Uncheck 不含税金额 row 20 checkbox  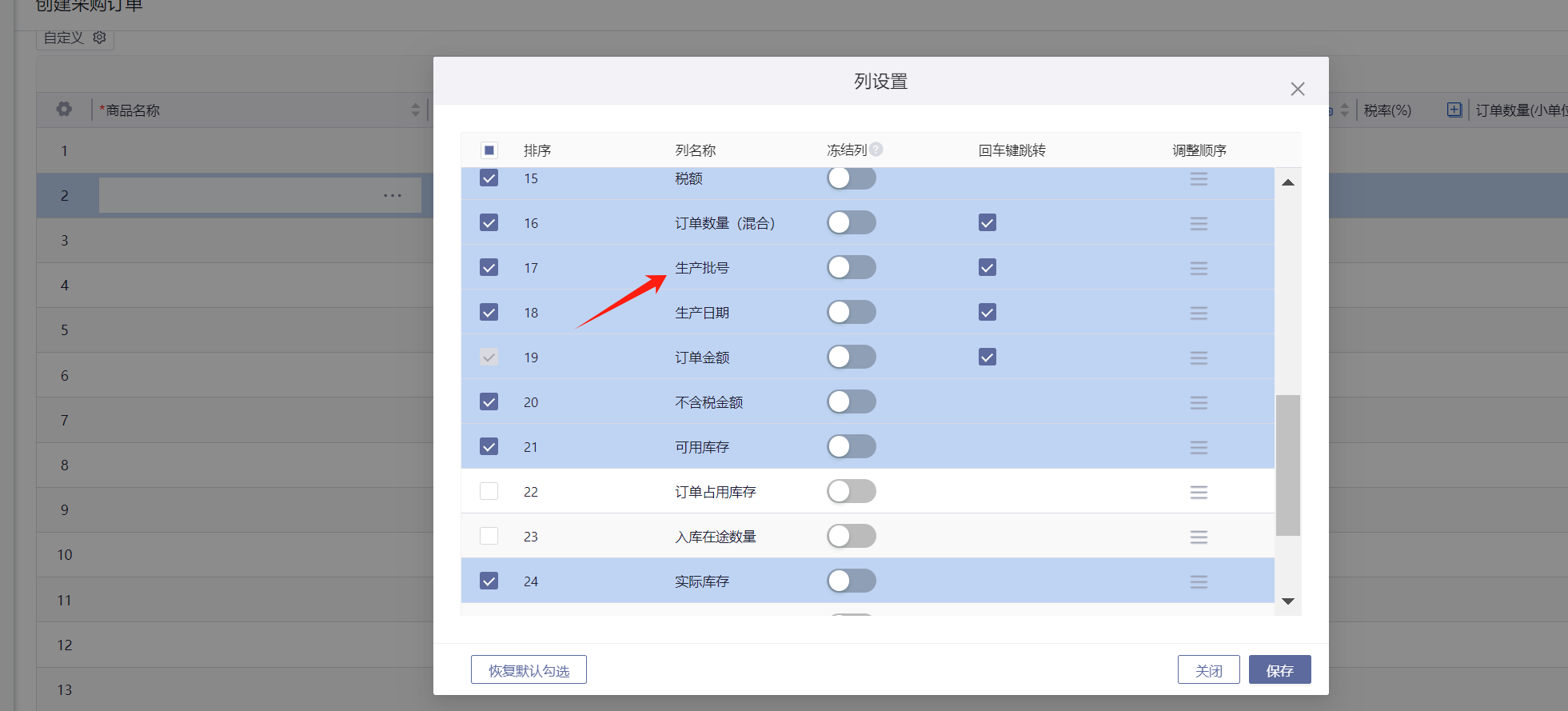[489, 401]
